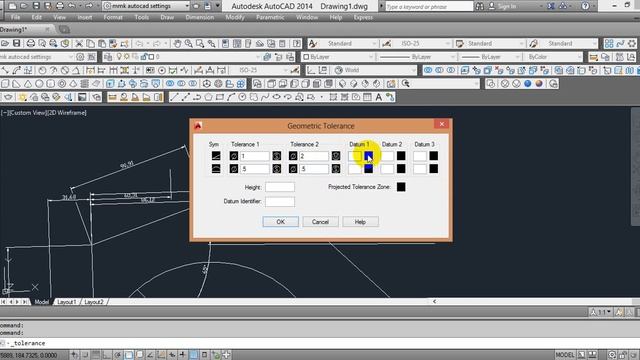Expand the World UCS dropdown
Image resolution: width=640 pixels, height=360 pixels.
pos(413,70)
